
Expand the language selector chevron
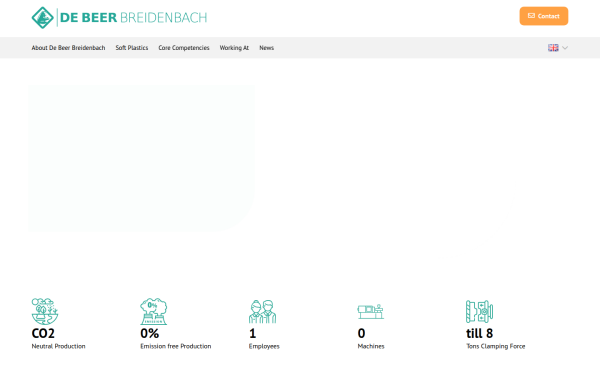(x=565, y=47)
